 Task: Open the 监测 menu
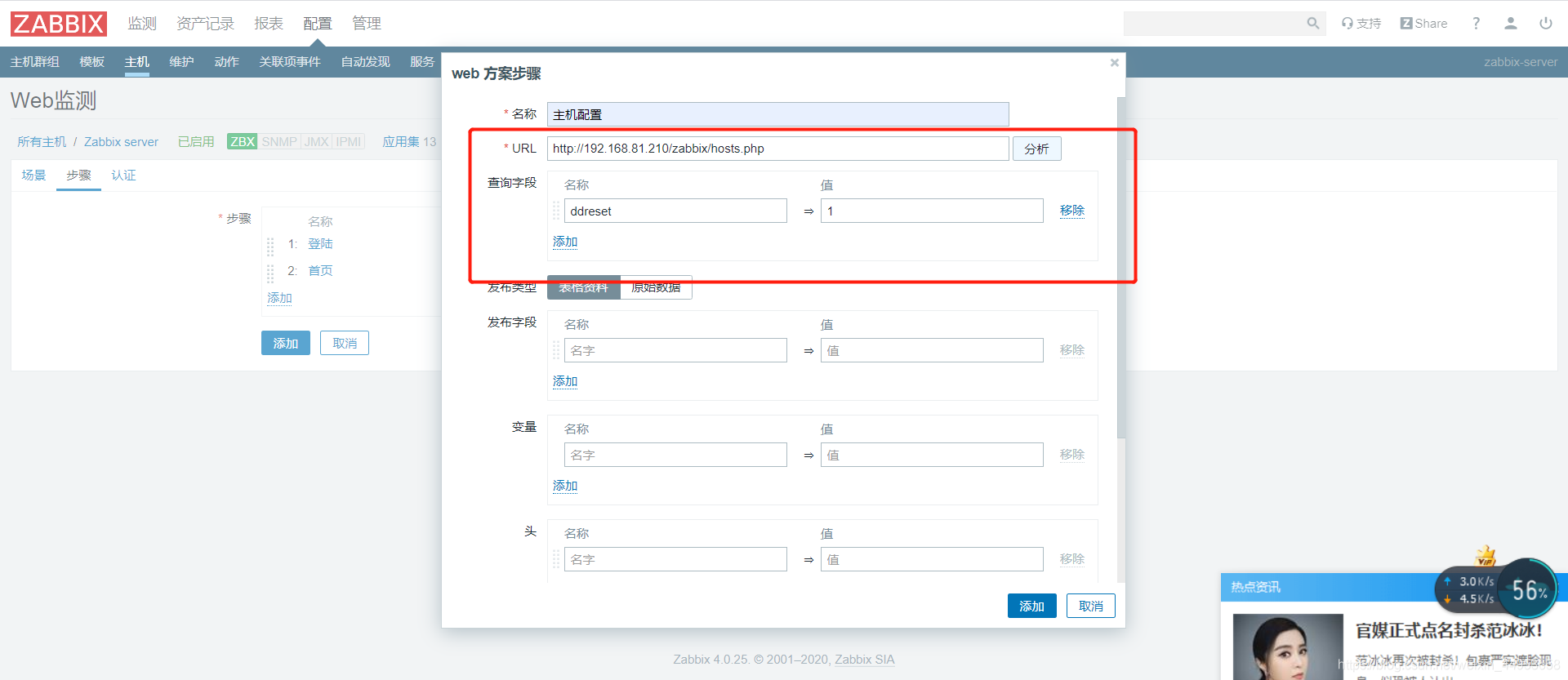point(142,24)
